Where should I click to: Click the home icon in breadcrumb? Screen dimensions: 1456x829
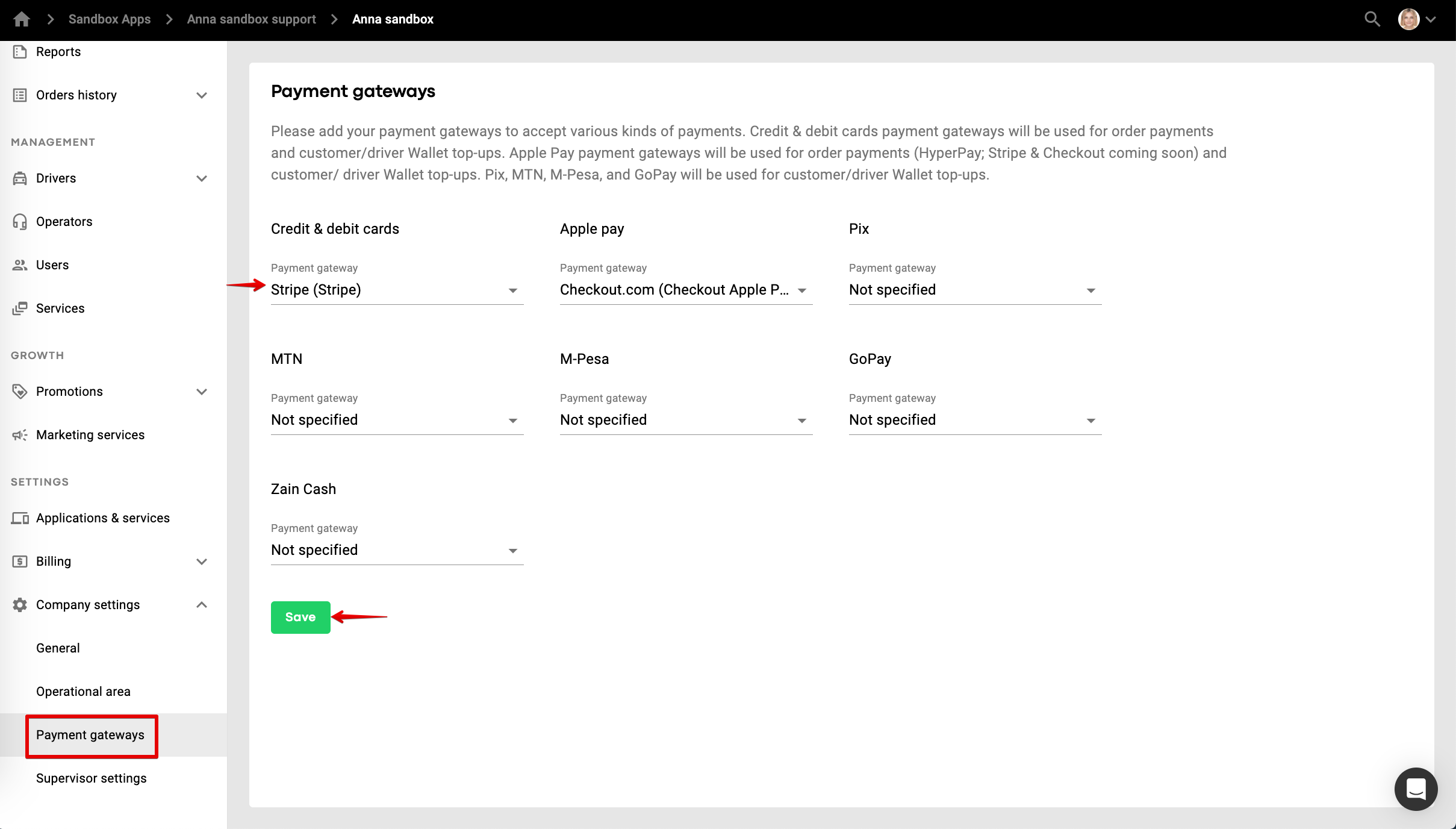click(22, 19)
